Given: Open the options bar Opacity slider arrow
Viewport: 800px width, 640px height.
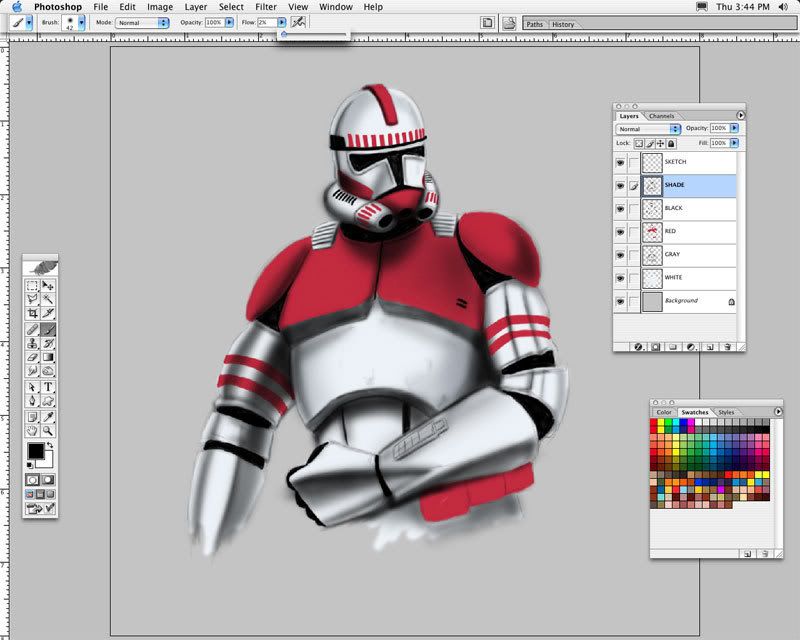Looking at the screenshot, I should (229, 22).
